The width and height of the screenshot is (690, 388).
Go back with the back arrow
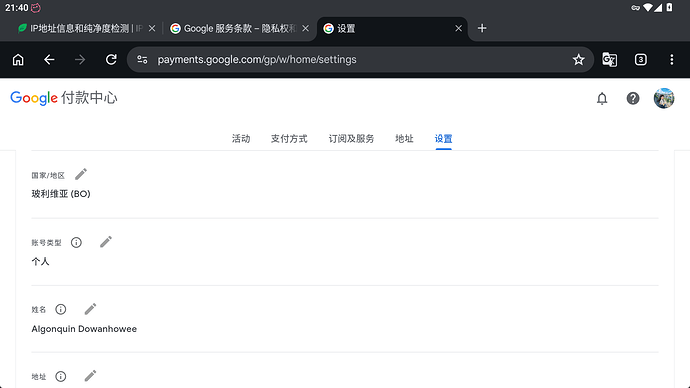coord(49,59)
